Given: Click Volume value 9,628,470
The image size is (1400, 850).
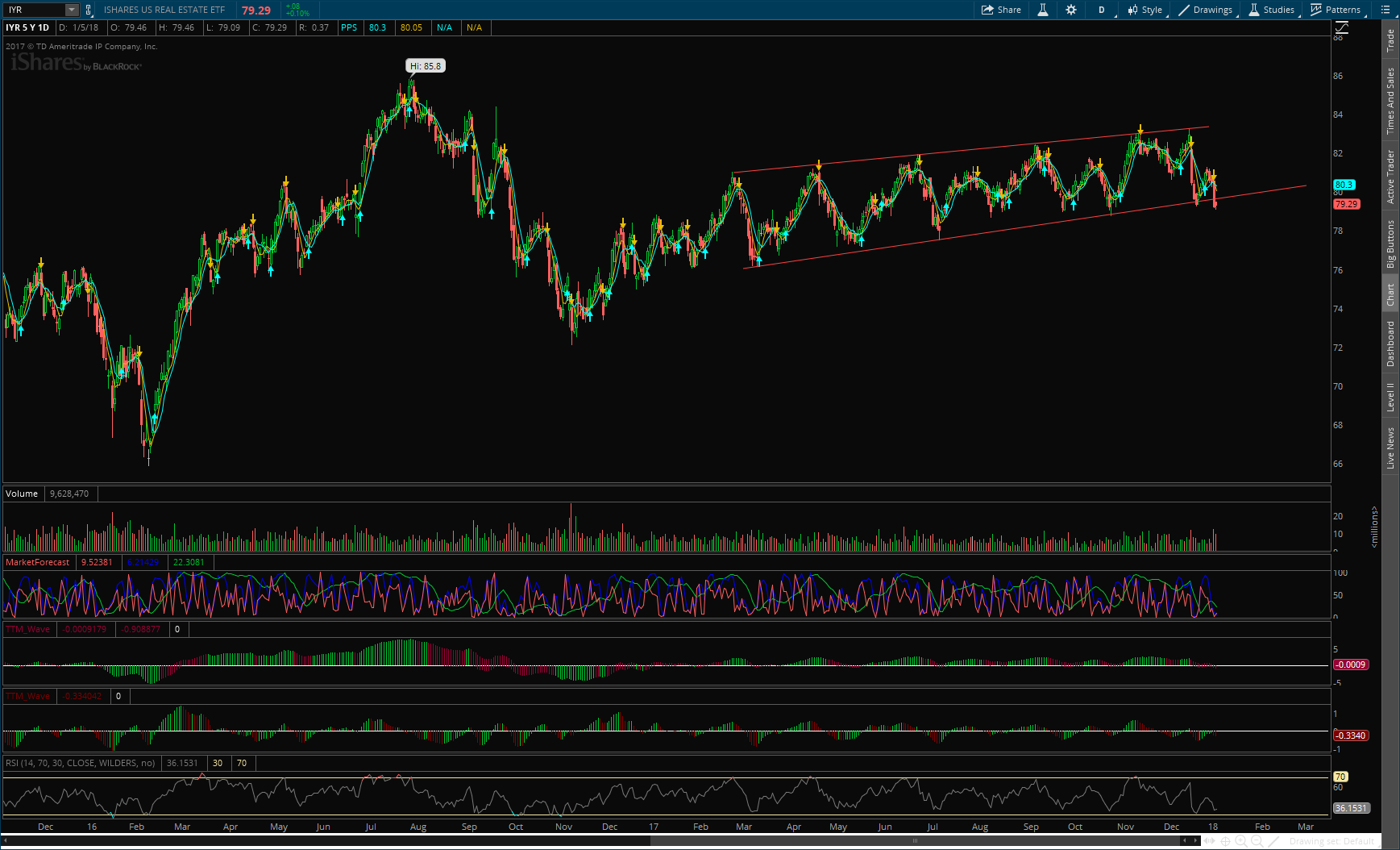Looking at the screenshot, I should point(69,494).
